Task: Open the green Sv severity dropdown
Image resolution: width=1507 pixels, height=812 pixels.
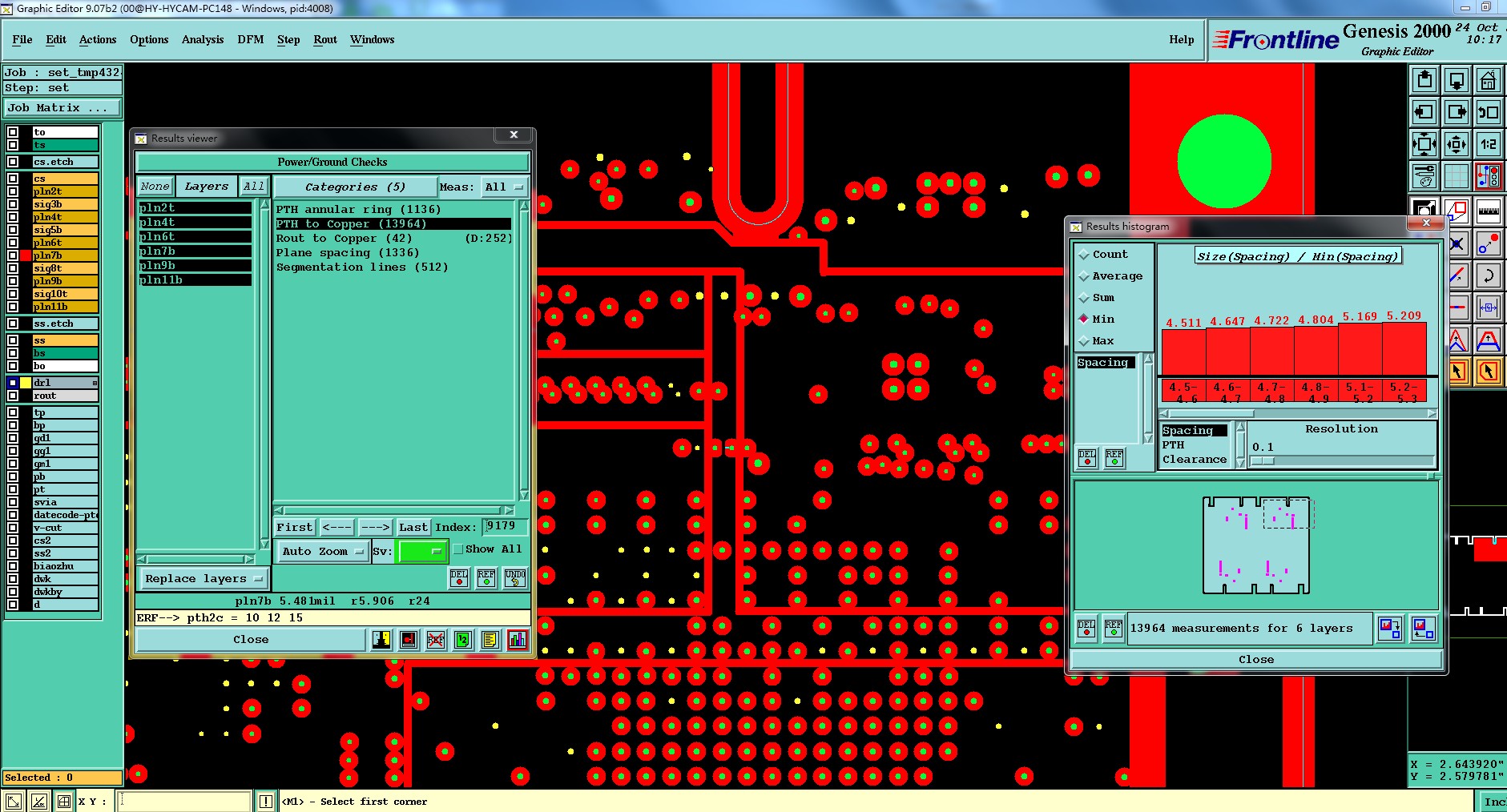Action: click(x=421, y=551)
